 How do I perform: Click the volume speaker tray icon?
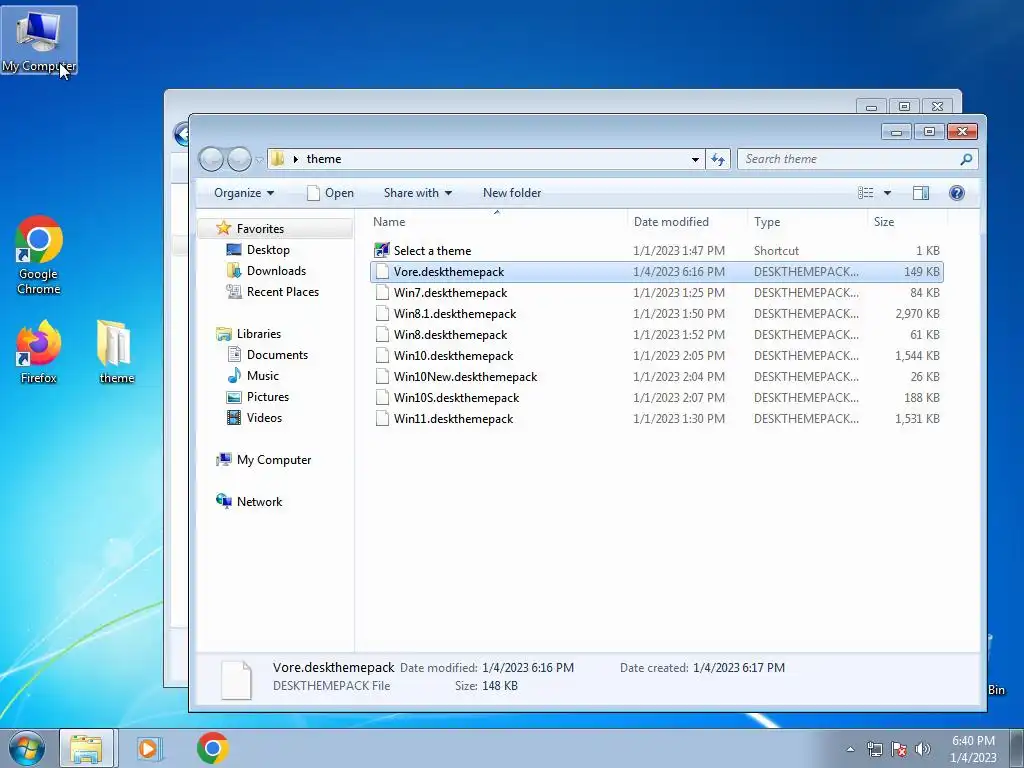click(x=922, y=749)
